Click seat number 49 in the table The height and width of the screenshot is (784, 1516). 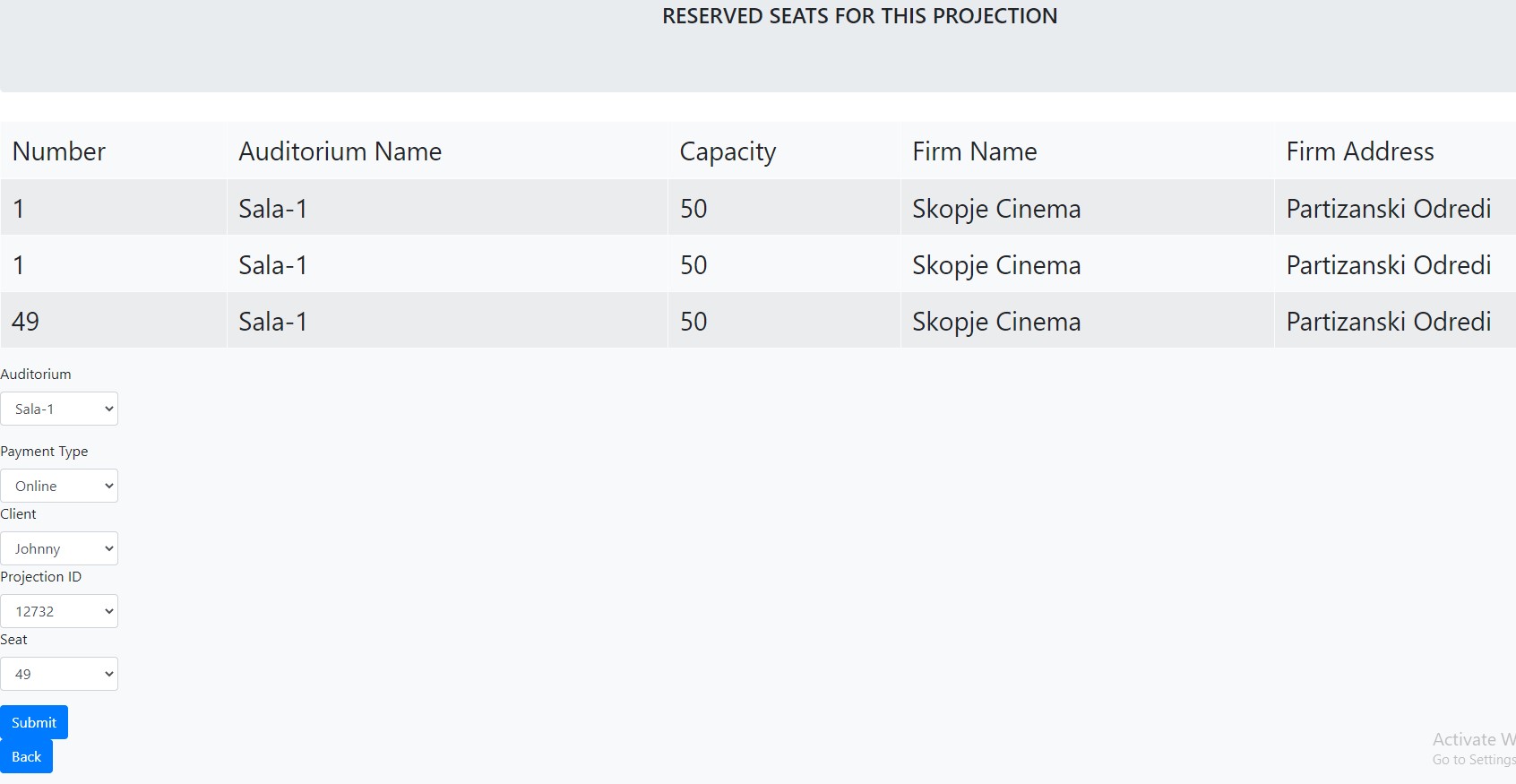point(26,322)
